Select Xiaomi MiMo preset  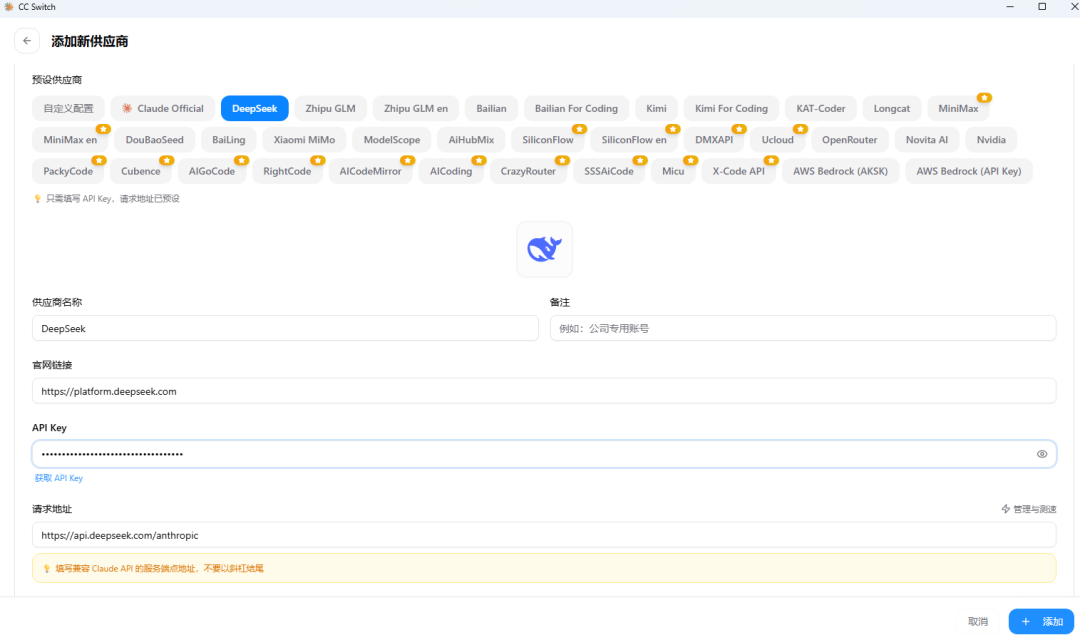[304, 139]
